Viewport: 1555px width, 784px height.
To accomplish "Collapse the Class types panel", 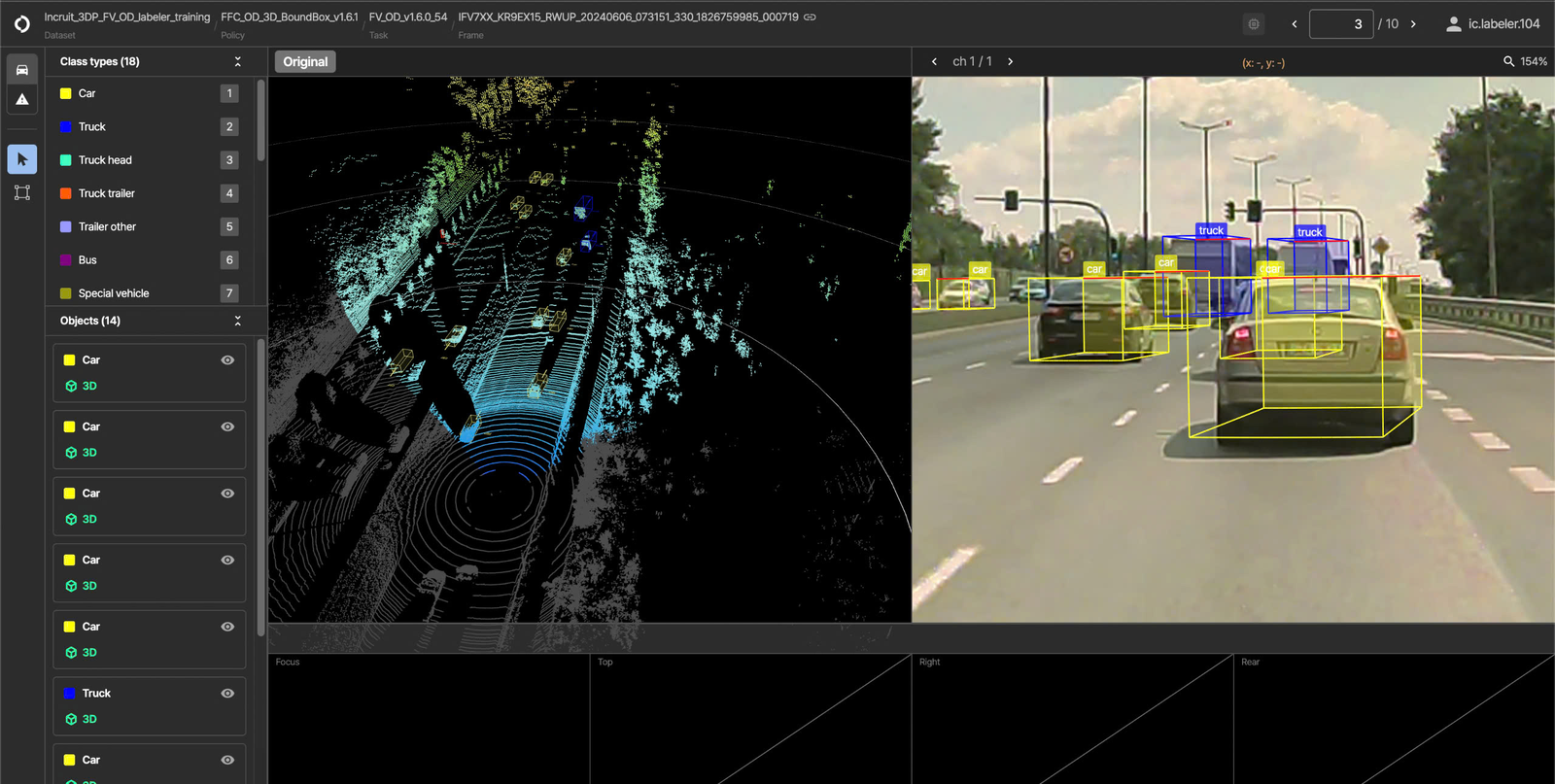I will (x=238, y=61).
